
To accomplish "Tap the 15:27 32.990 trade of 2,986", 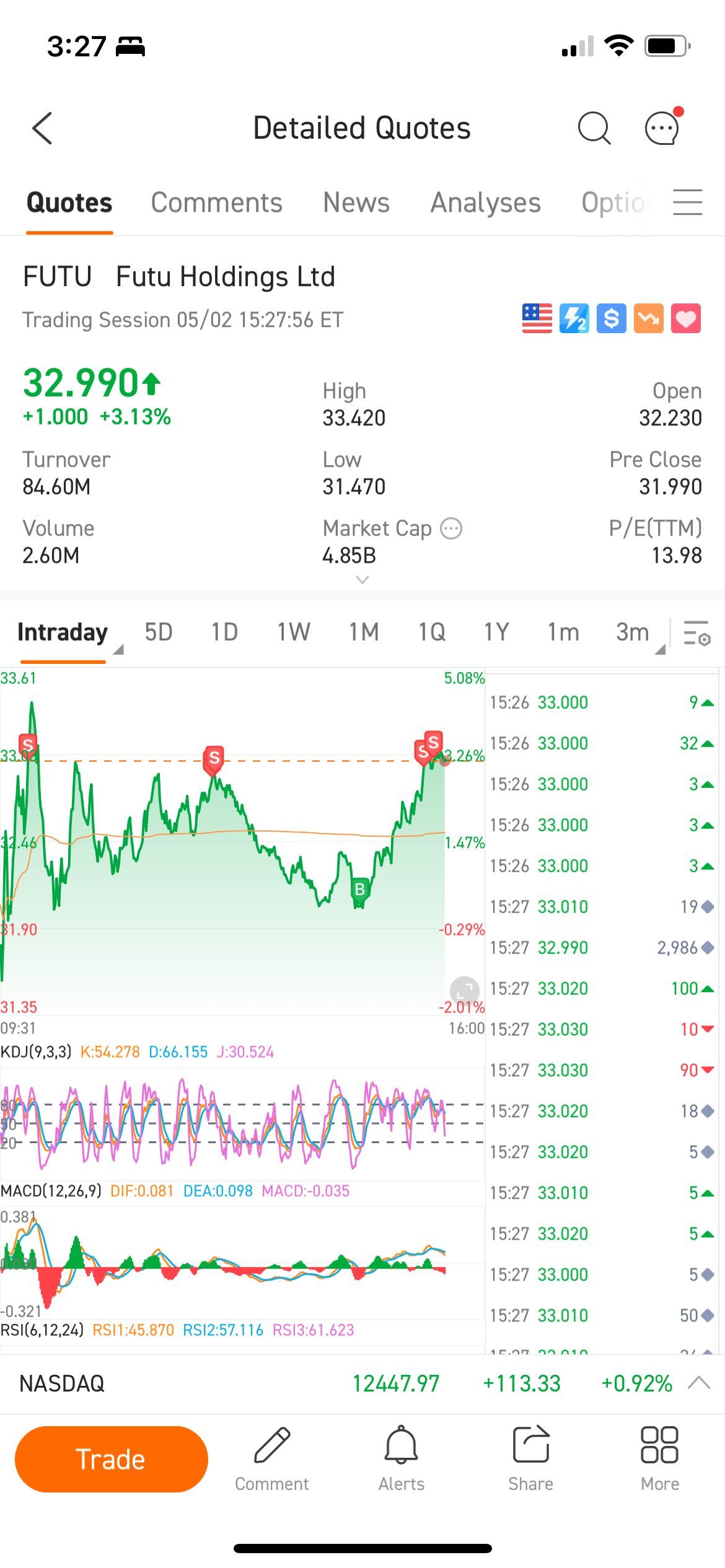I will pyautogui.click(x=602, y=947).
